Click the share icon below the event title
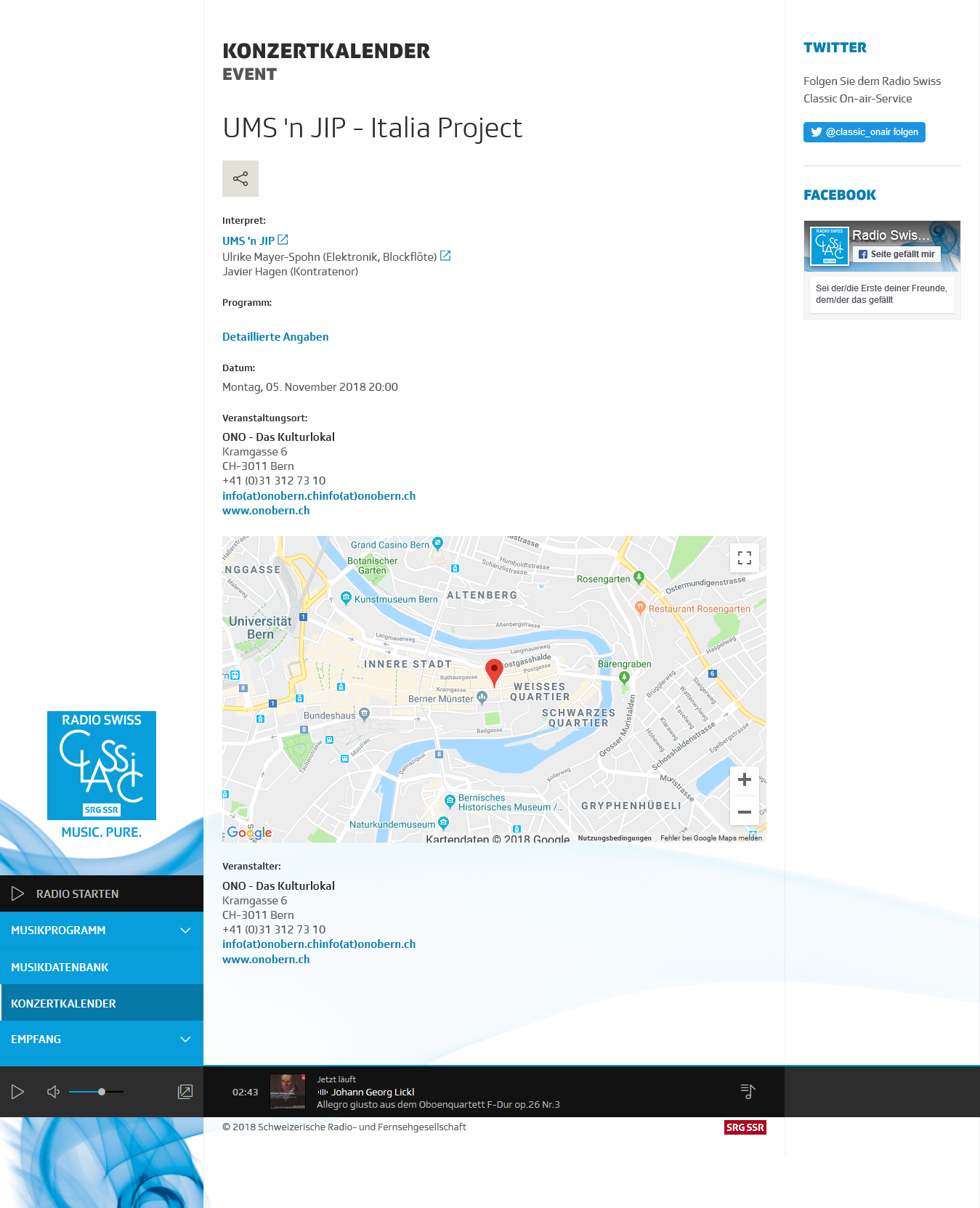Screen dimensions: 980x1208 [x=240, y=179]
